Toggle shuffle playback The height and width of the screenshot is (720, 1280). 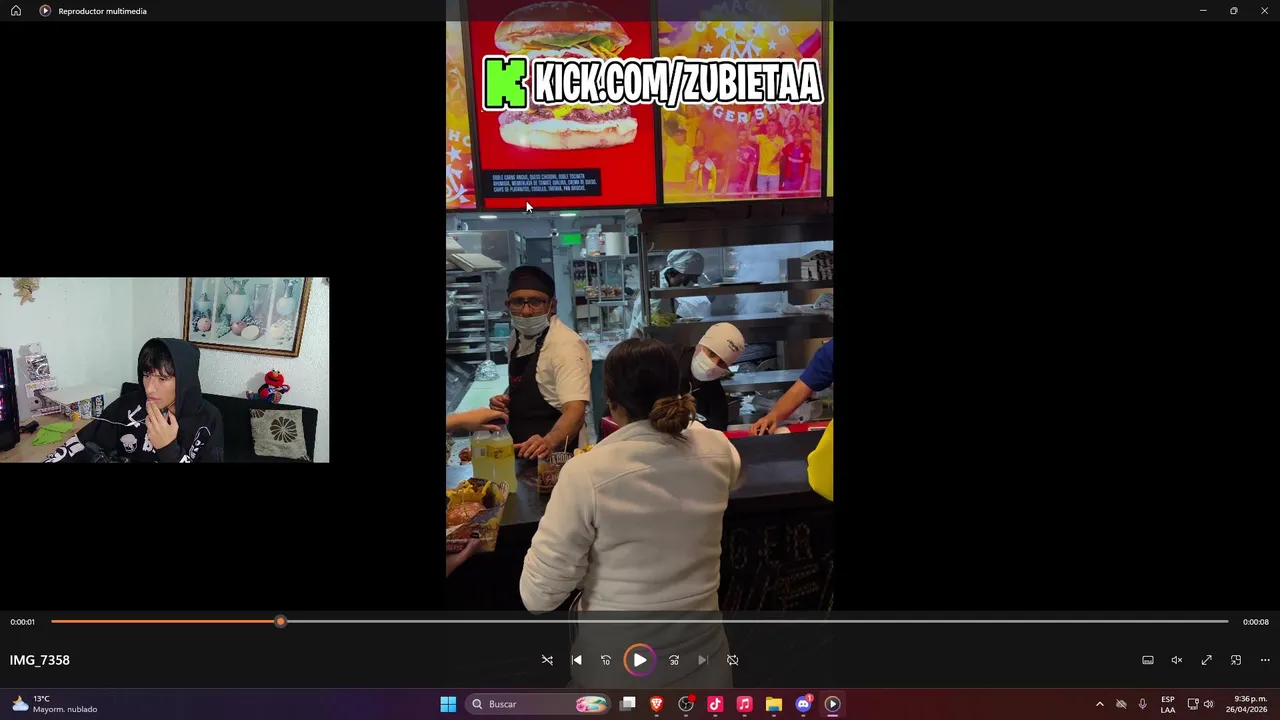pos(547,660)
